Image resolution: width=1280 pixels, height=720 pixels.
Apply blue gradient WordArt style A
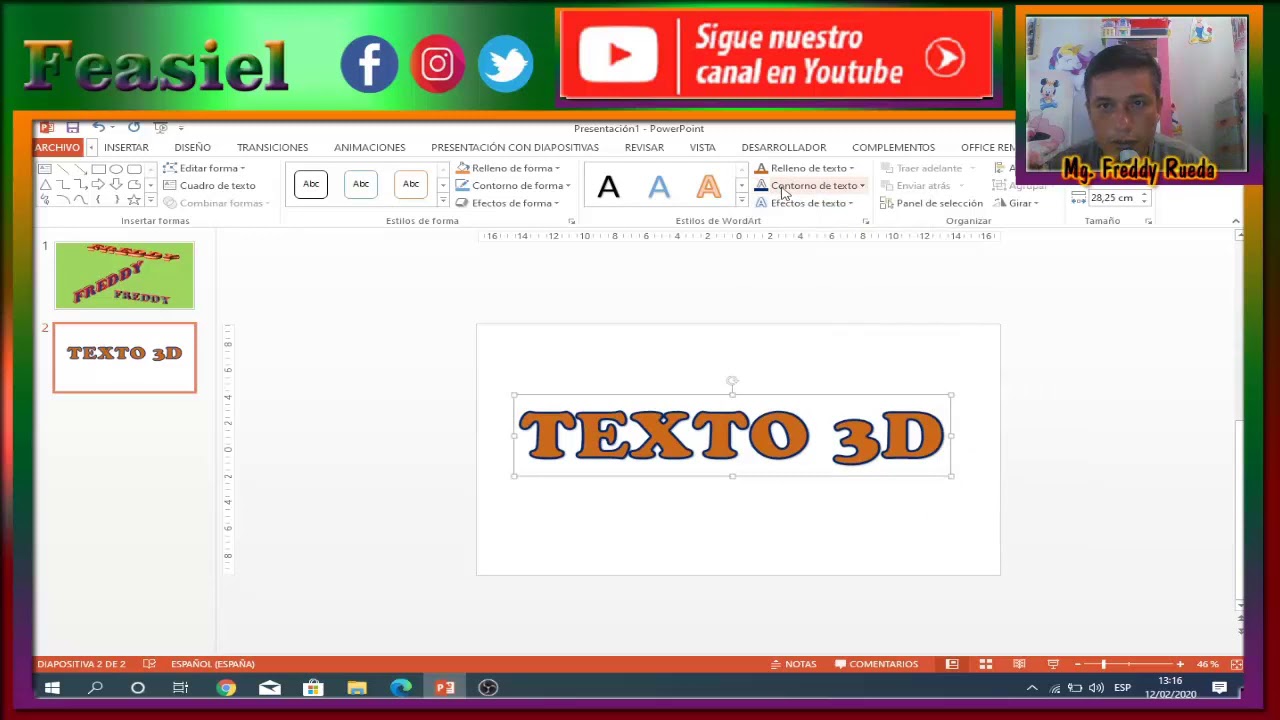(x=658, y=187)
